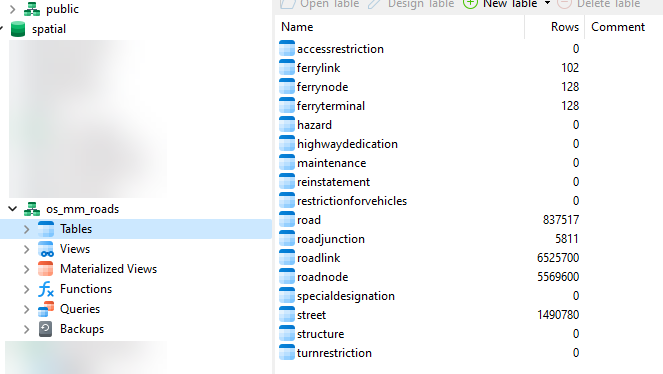
Task: Select the Tables tree item
Action: 136,229
